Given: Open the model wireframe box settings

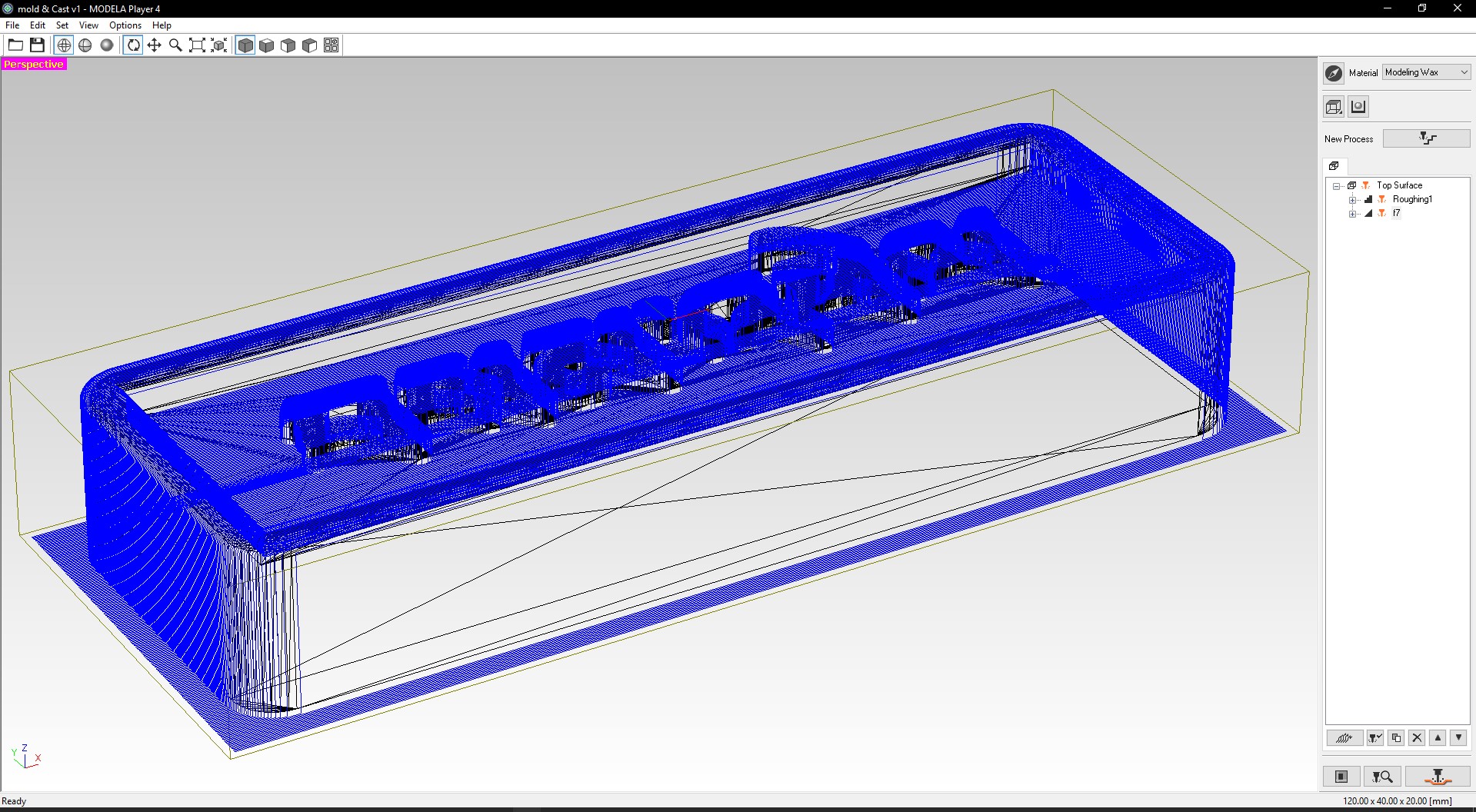Looking at the screenshot, I should [1334, 107].
